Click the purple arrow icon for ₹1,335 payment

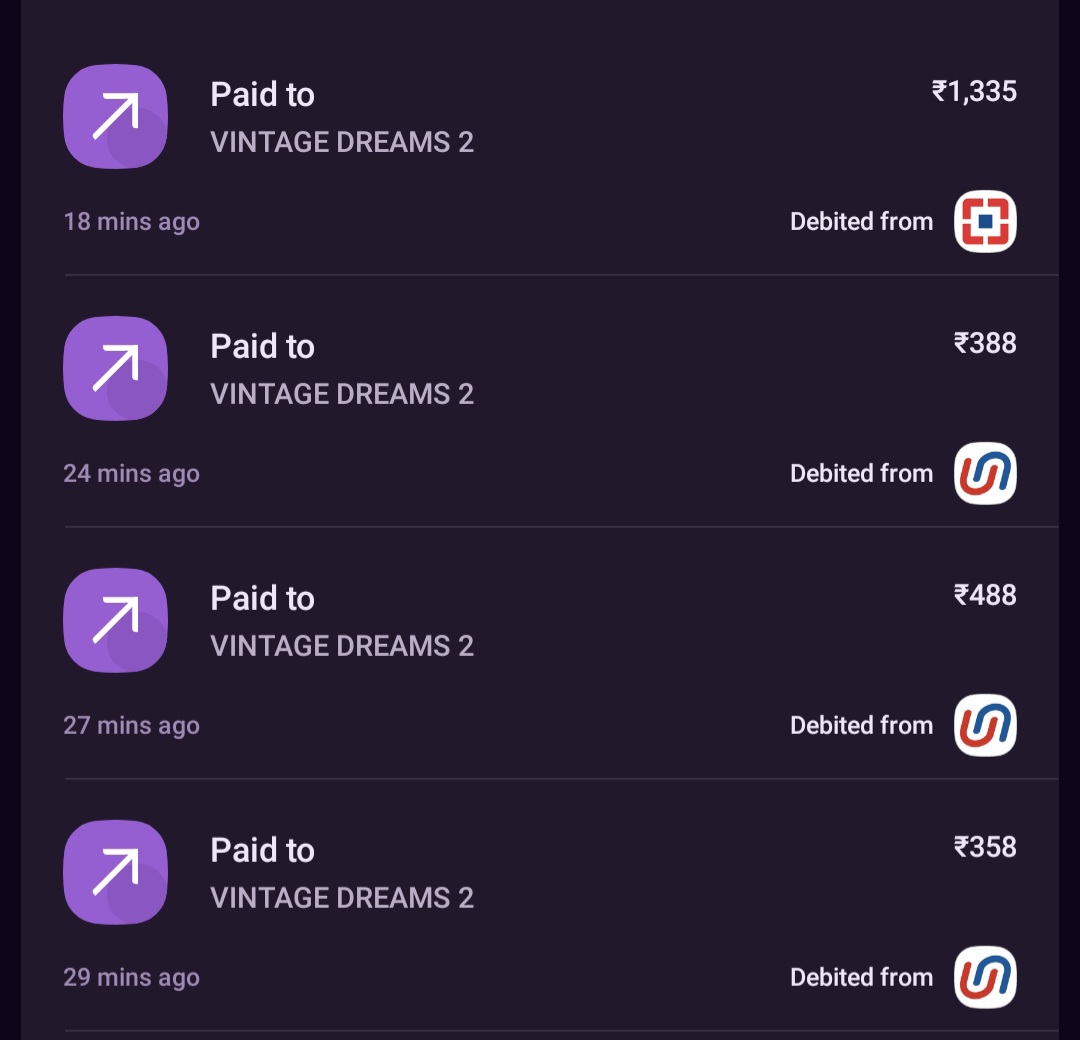pos(115,117)
